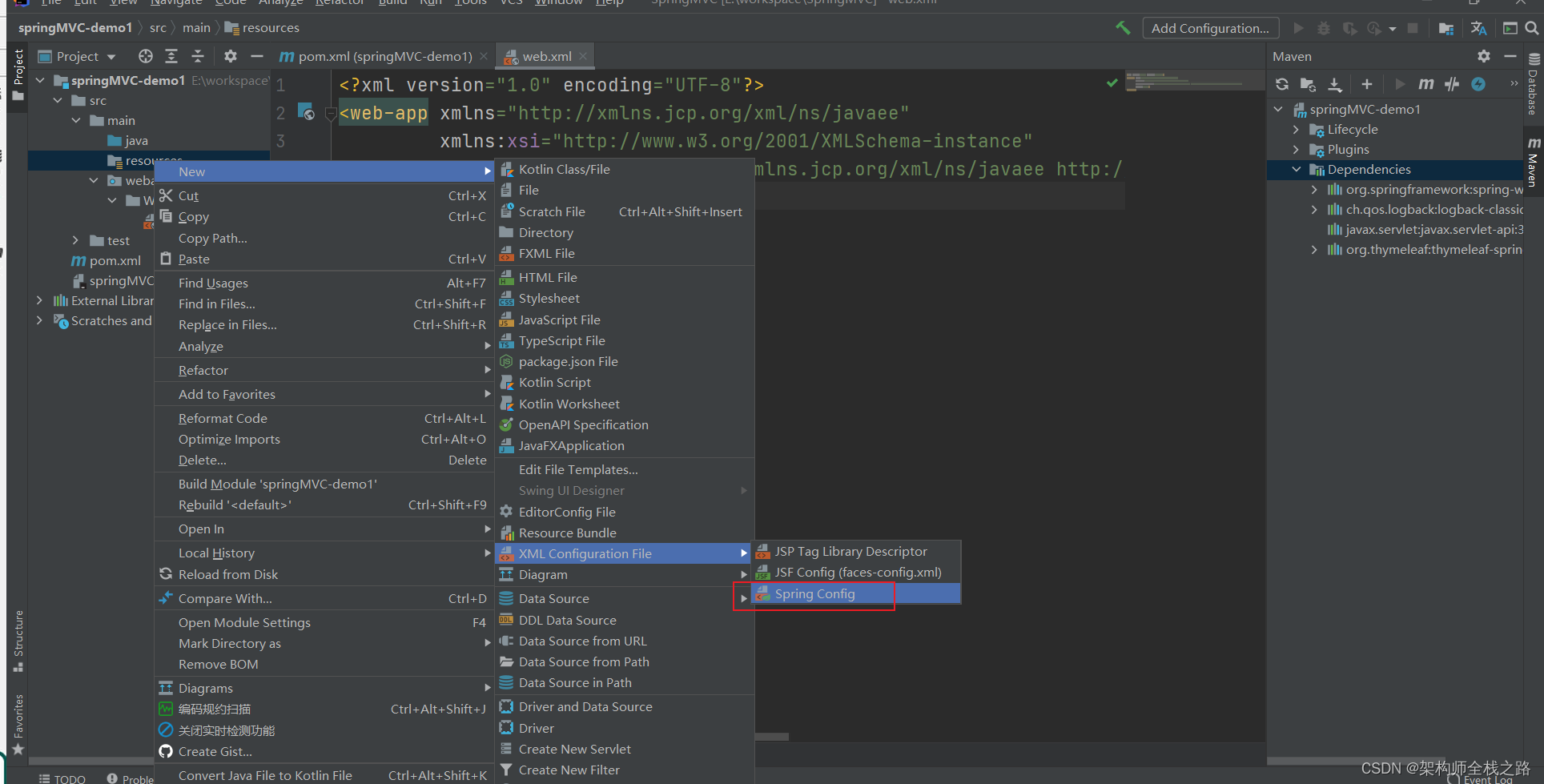
Task: Open Maven panel settings gear
Action: click(1484, 56)
